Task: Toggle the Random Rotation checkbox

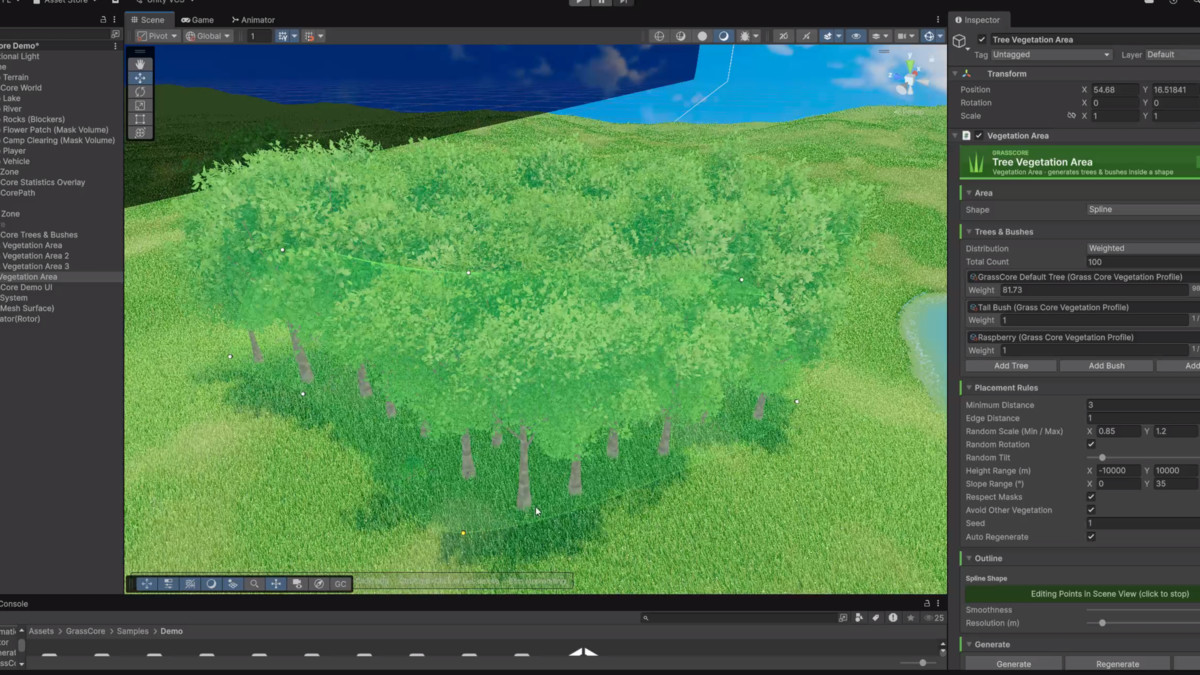Action: (1091, 444)
